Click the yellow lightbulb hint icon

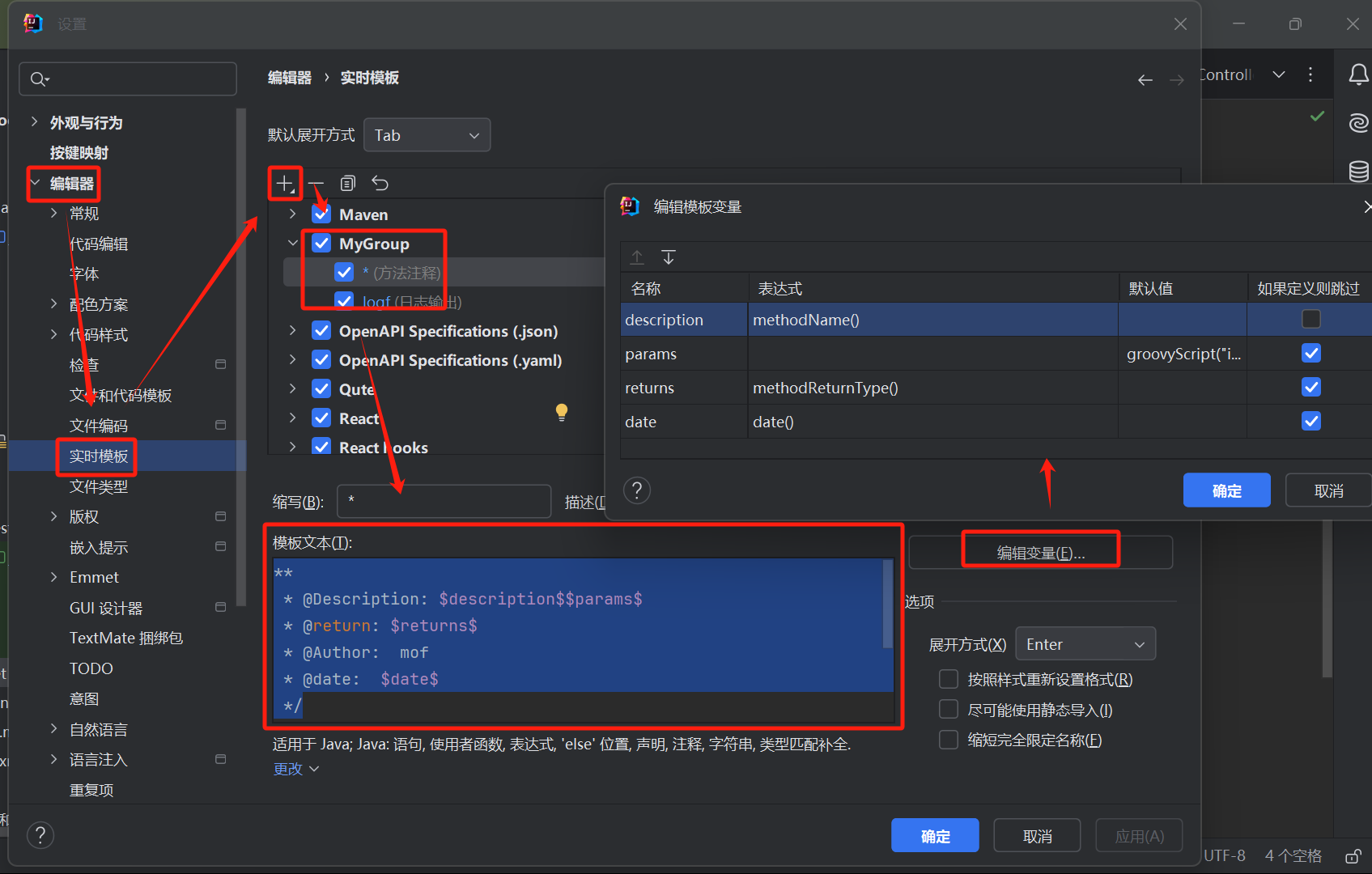tap(562, 412)
